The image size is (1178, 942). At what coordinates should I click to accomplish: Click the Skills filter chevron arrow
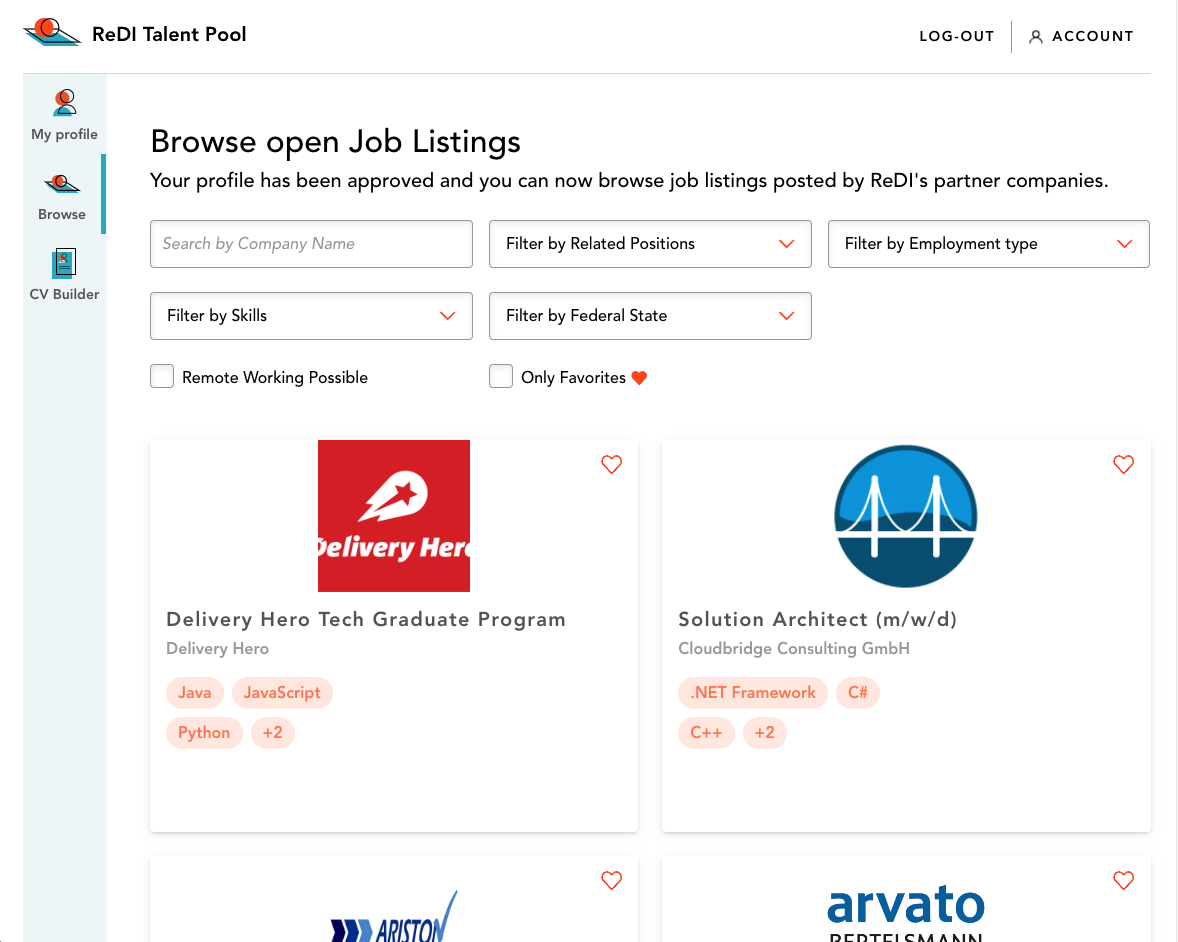coord(448,316)
